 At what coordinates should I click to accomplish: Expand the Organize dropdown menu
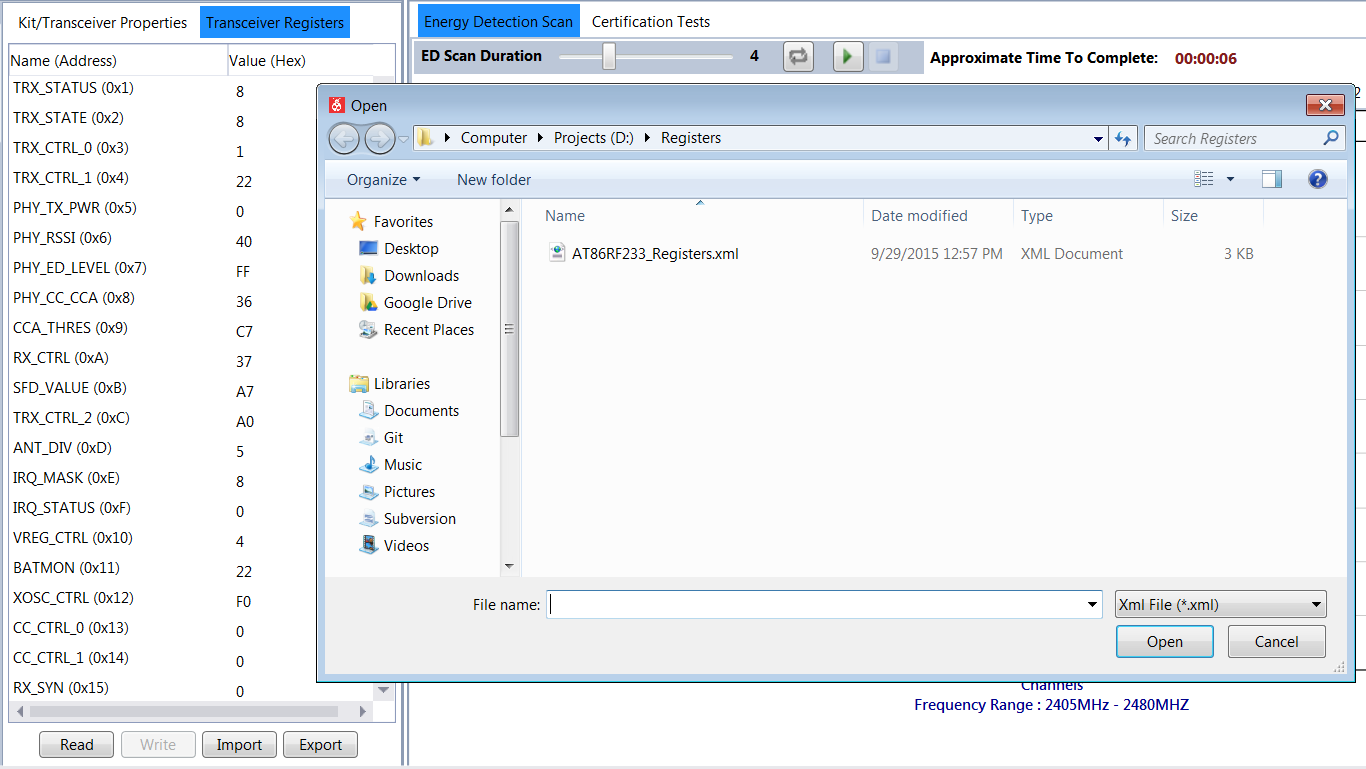pos(383,180)
